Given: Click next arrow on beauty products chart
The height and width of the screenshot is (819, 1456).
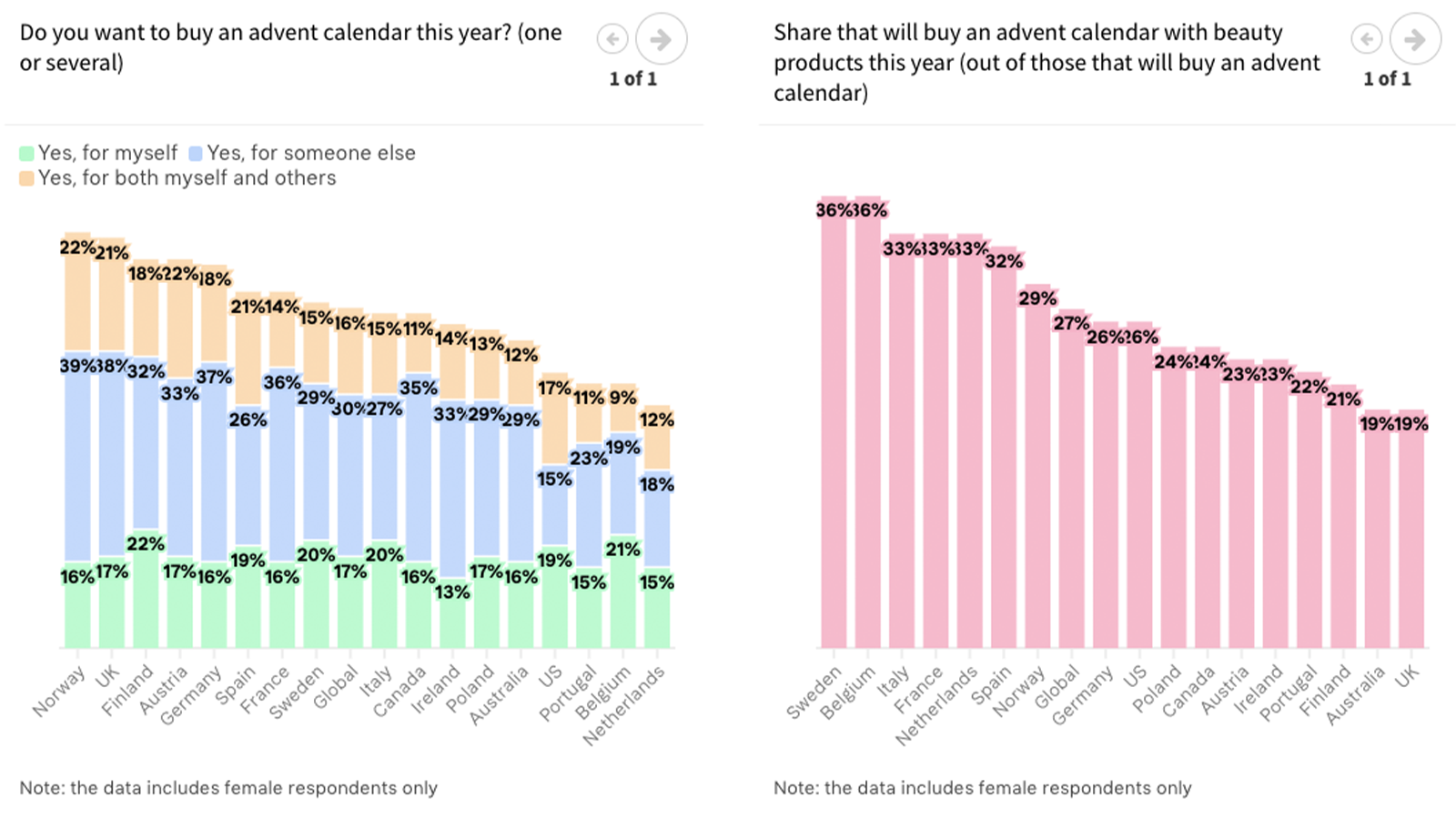Looking at the screenshot, I should click(x=1415, y=39).
